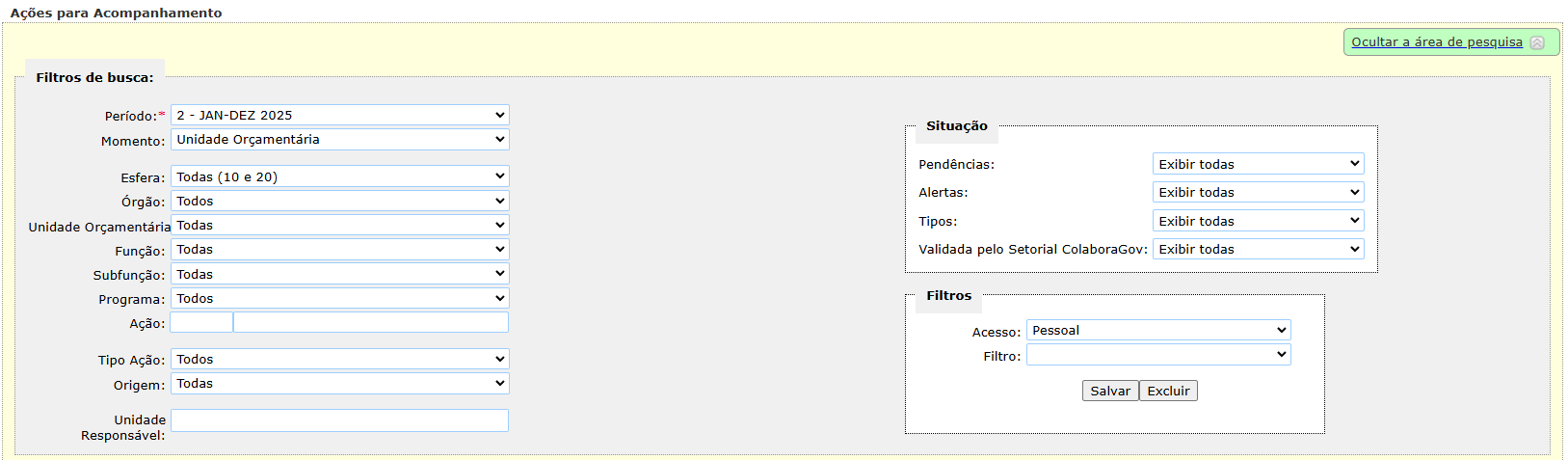
Task: Expand the Origem dropdown
Action: (x=339, y=384)
